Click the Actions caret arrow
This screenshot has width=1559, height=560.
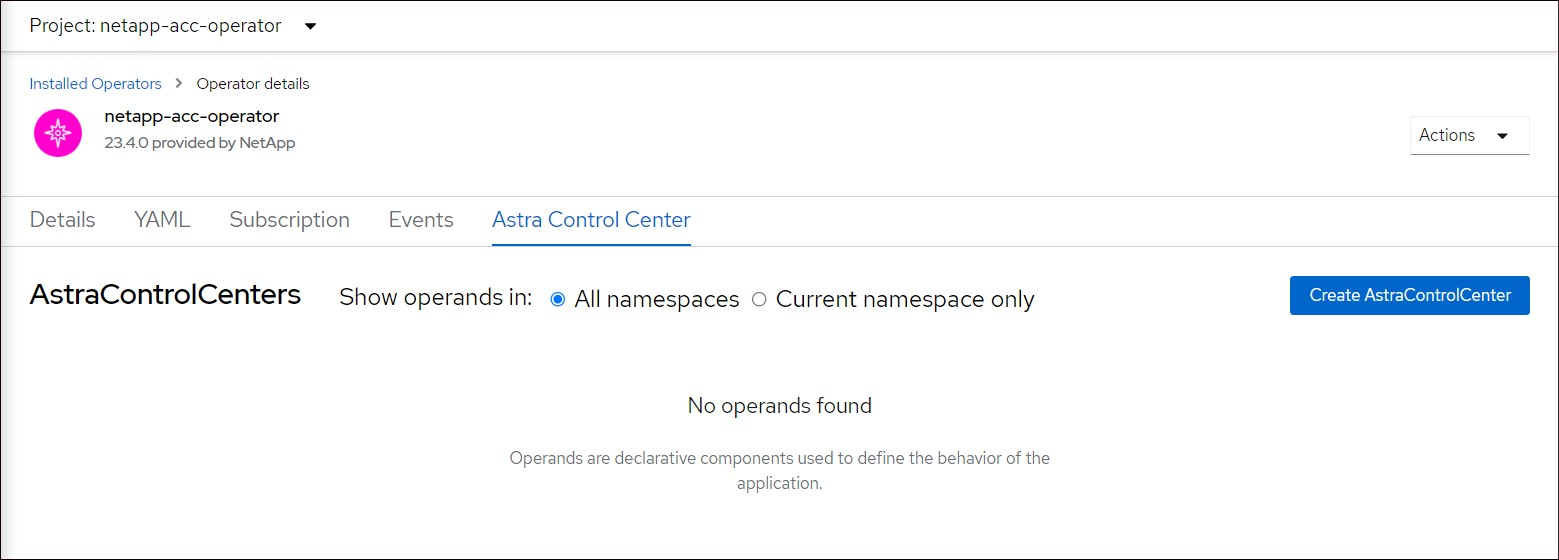coord(1502,136)
